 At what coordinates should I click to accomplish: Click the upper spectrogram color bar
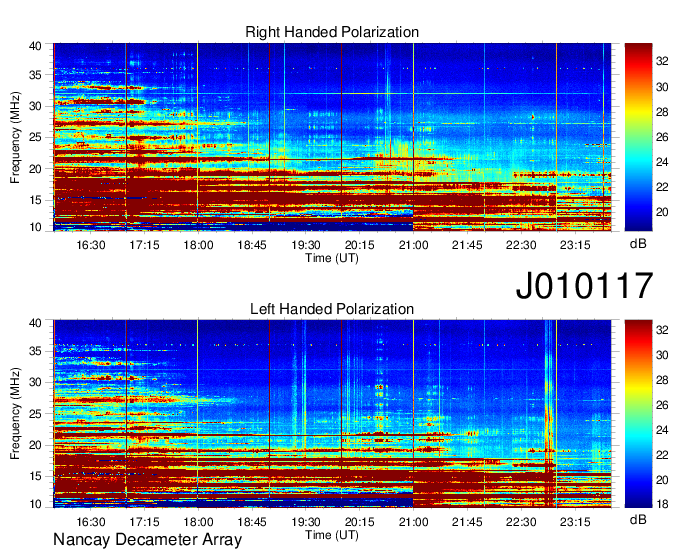click(x=638, y=137)
